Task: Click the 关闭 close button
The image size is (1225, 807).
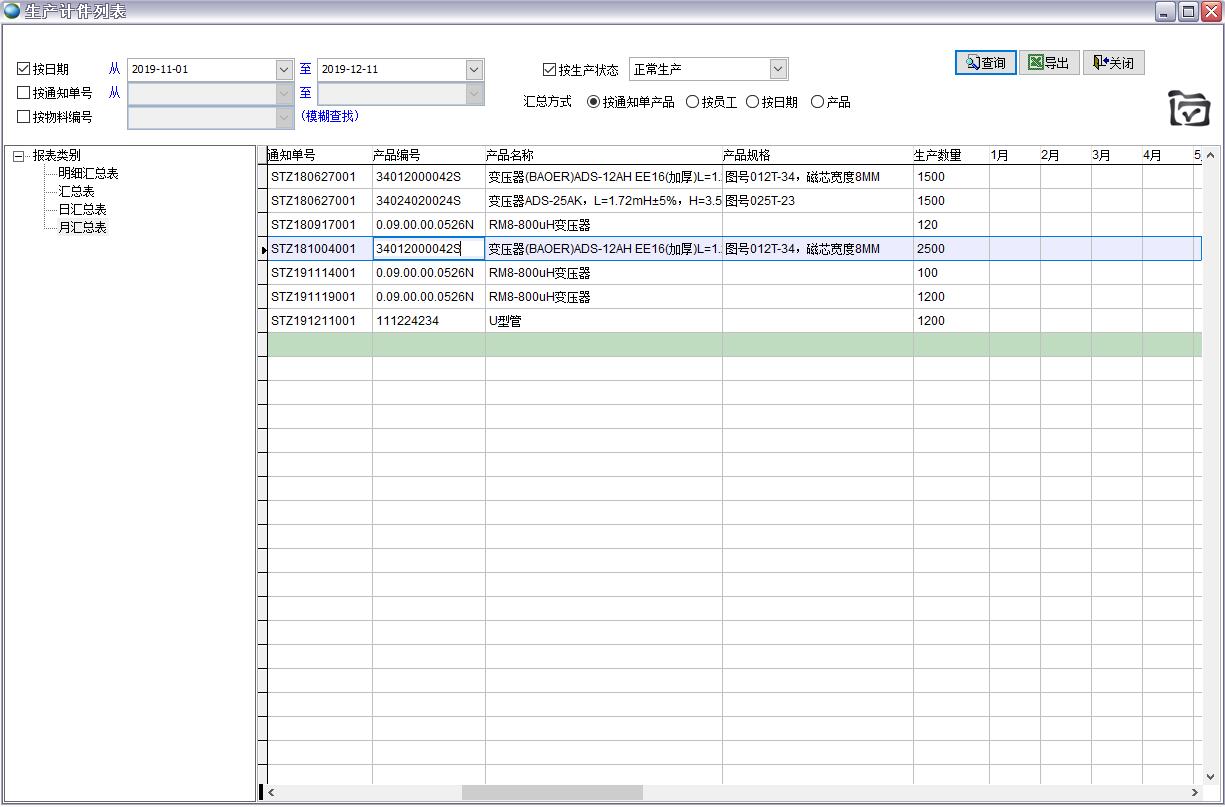Action: (1112, 63)
